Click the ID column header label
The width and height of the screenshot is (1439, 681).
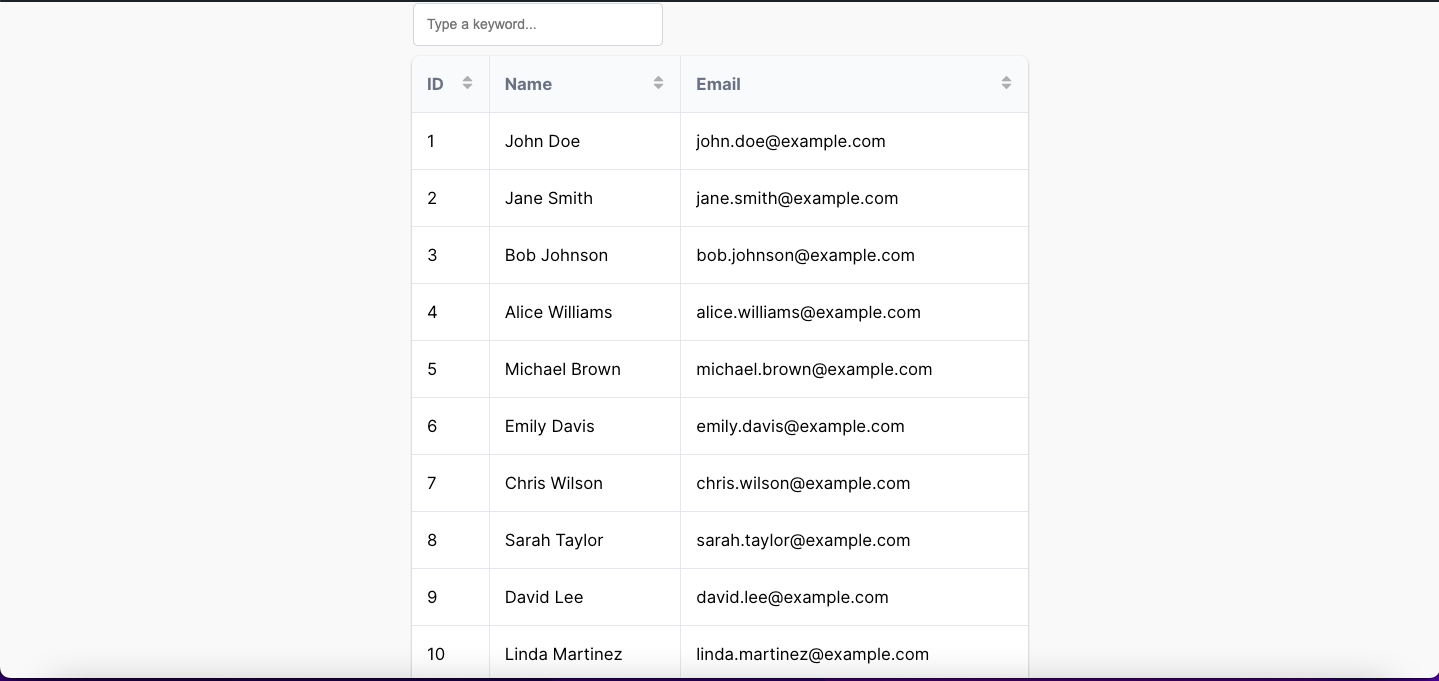tap(435, 84)
